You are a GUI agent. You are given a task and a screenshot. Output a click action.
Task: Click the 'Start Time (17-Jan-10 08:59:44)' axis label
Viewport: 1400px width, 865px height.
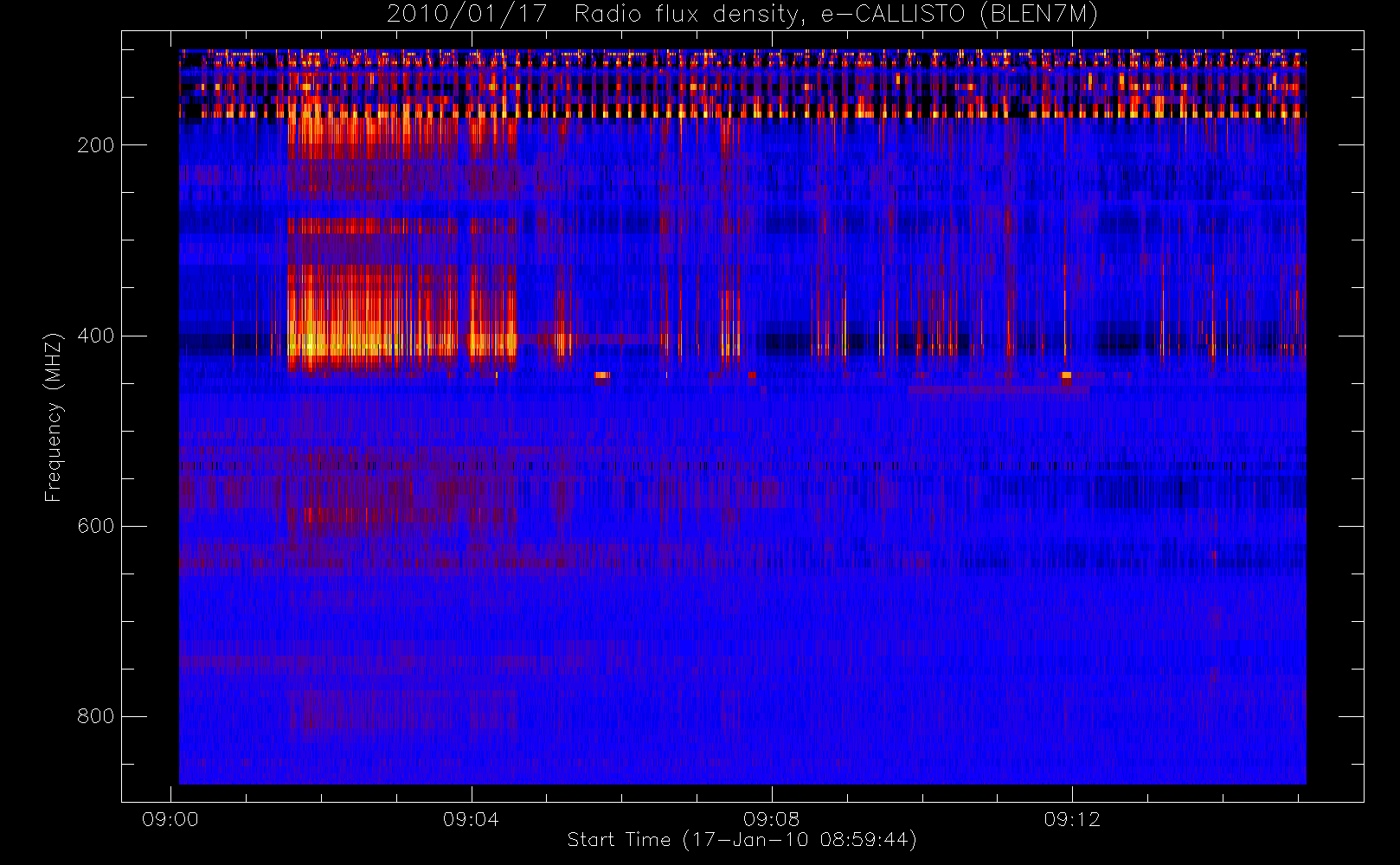[x=742, y=840]
